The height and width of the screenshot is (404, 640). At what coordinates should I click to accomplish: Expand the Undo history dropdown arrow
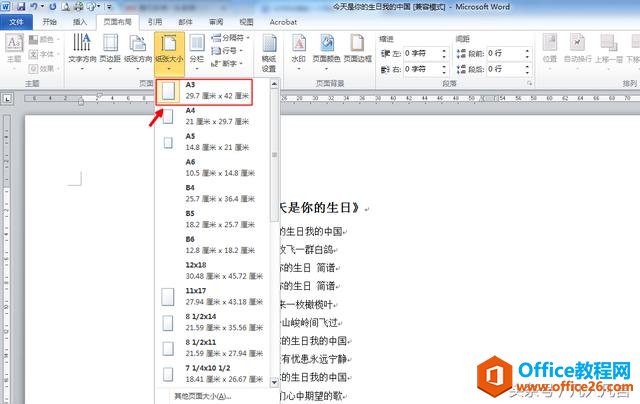42,7
